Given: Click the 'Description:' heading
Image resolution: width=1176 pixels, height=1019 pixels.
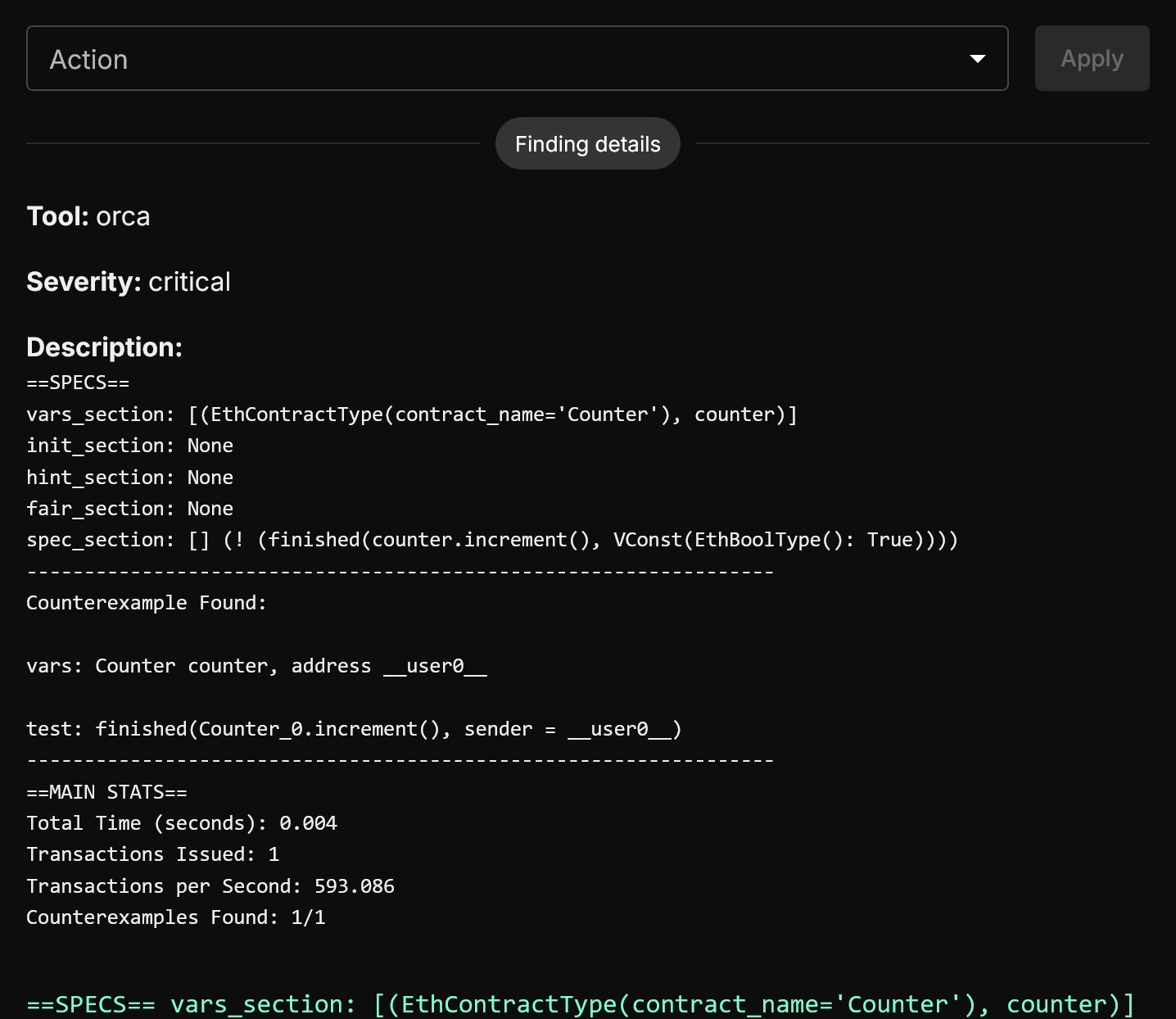Looking at the screenshot, I should (104, 347).
